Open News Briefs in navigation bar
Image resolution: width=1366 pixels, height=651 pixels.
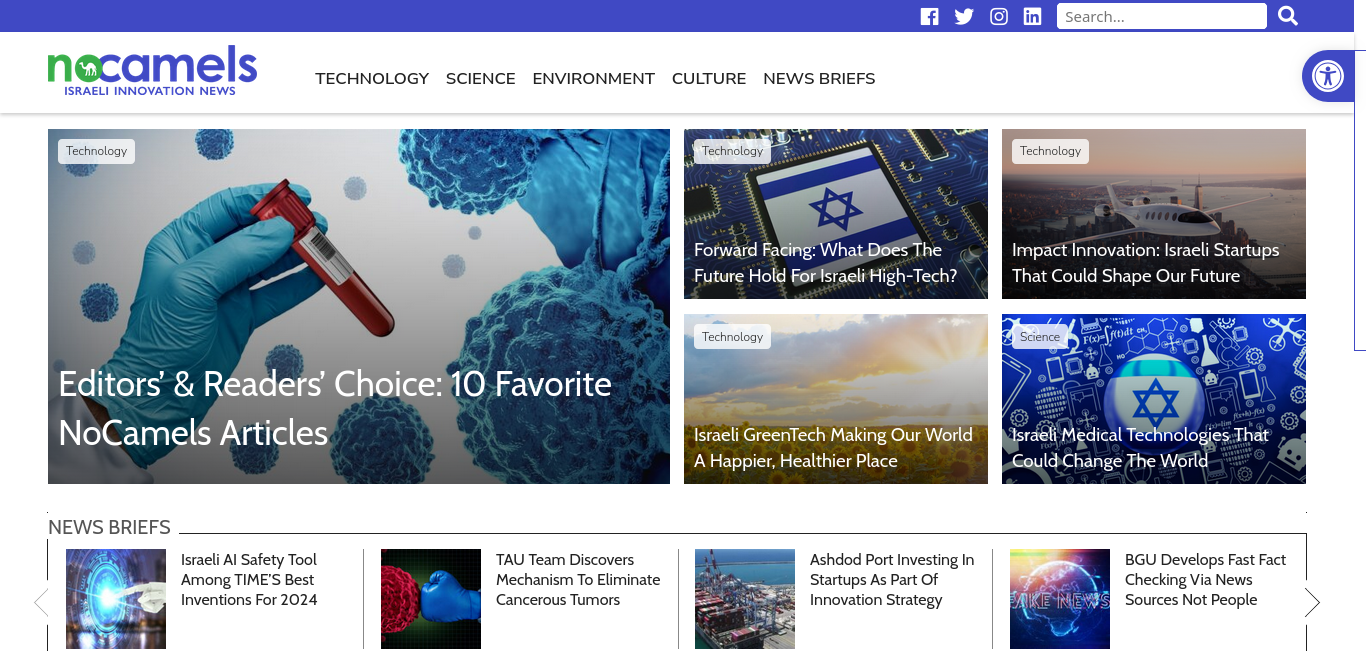[819, 78]
